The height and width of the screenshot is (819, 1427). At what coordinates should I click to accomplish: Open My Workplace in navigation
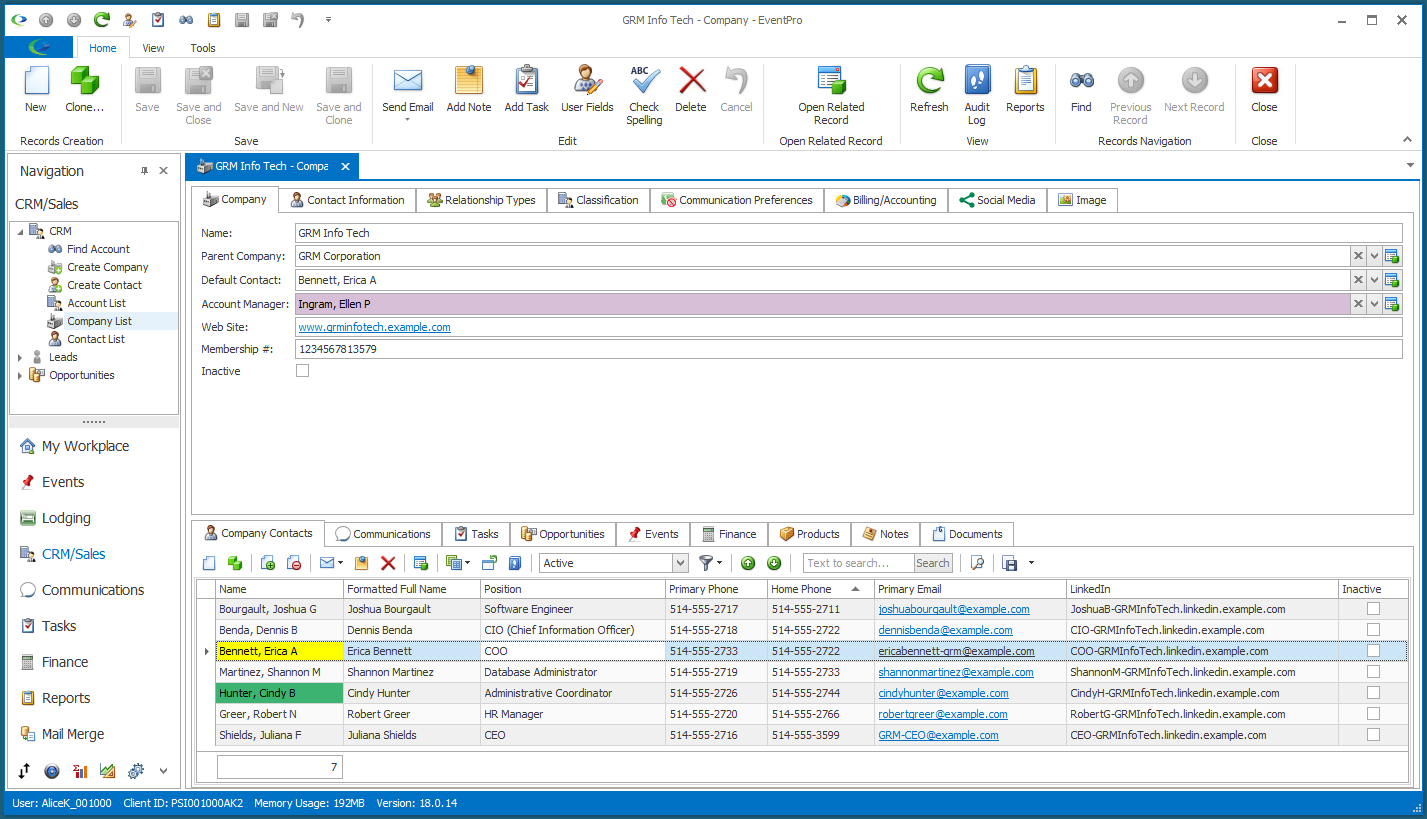point(85,446)
